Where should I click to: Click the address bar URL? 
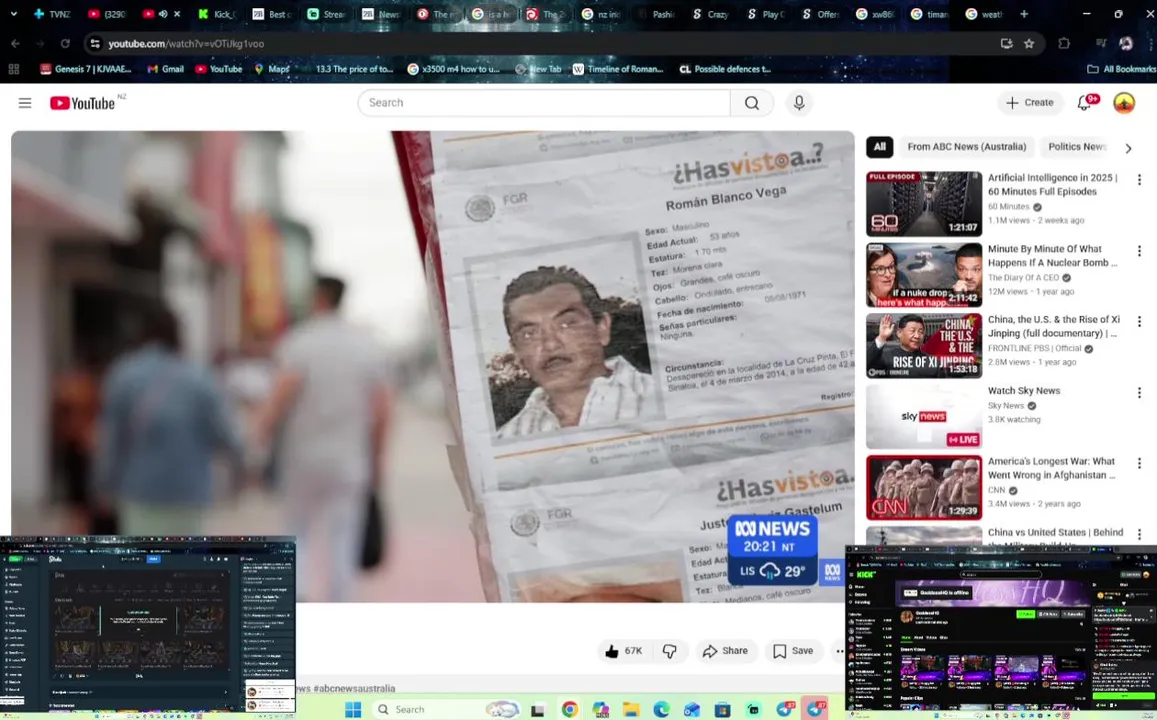click(x=186, y=44)
